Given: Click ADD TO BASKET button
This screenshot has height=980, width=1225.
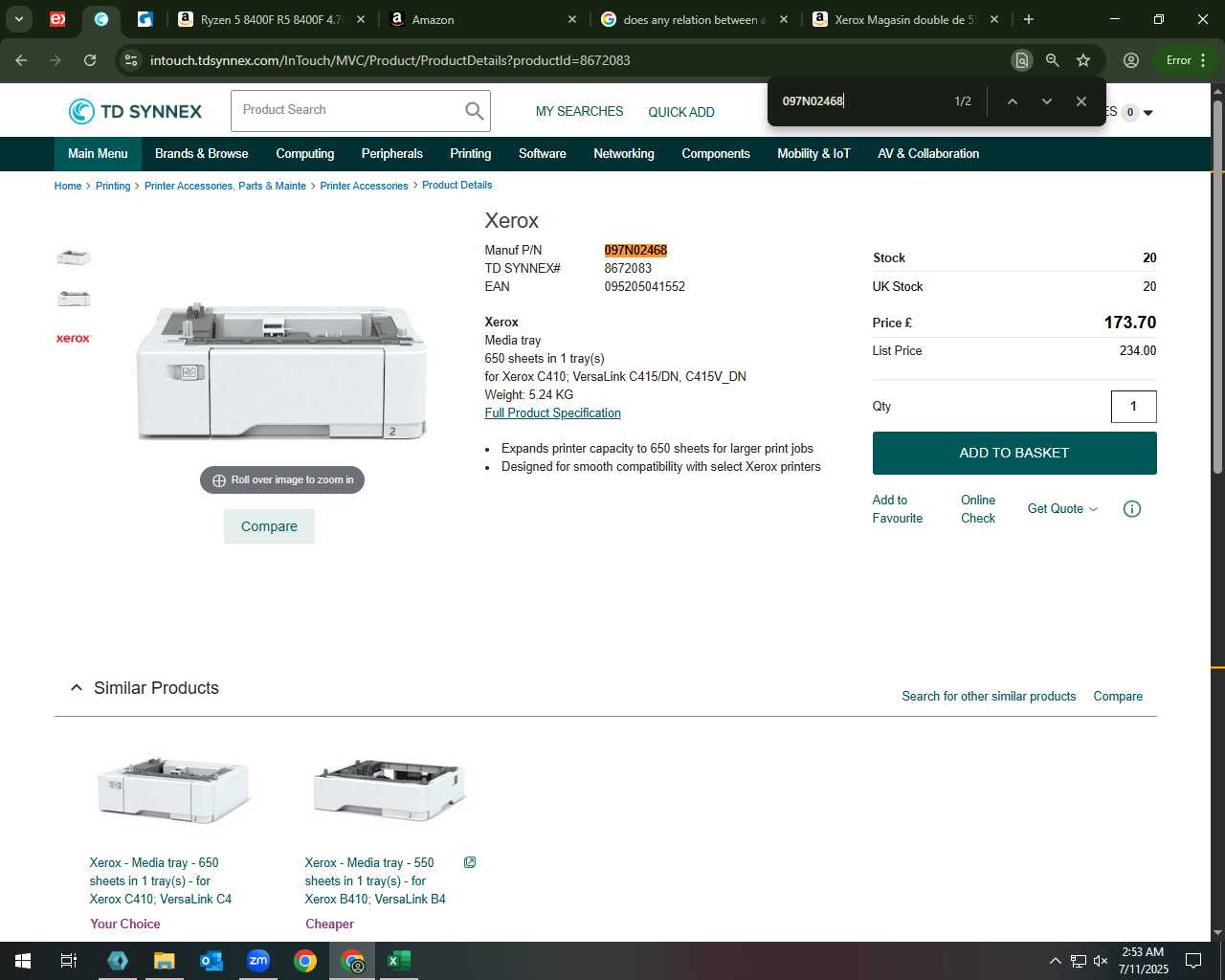Looking at the screenshot, I should [1014, 453].
